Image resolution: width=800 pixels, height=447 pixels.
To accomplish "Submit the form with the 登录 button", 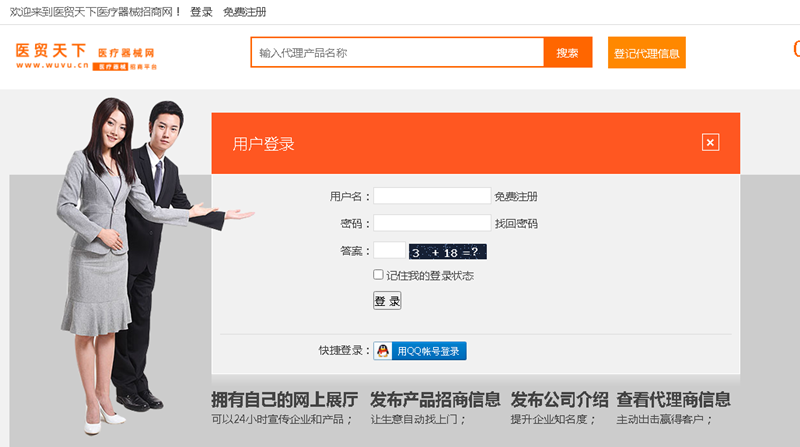I will click(387, 301).
